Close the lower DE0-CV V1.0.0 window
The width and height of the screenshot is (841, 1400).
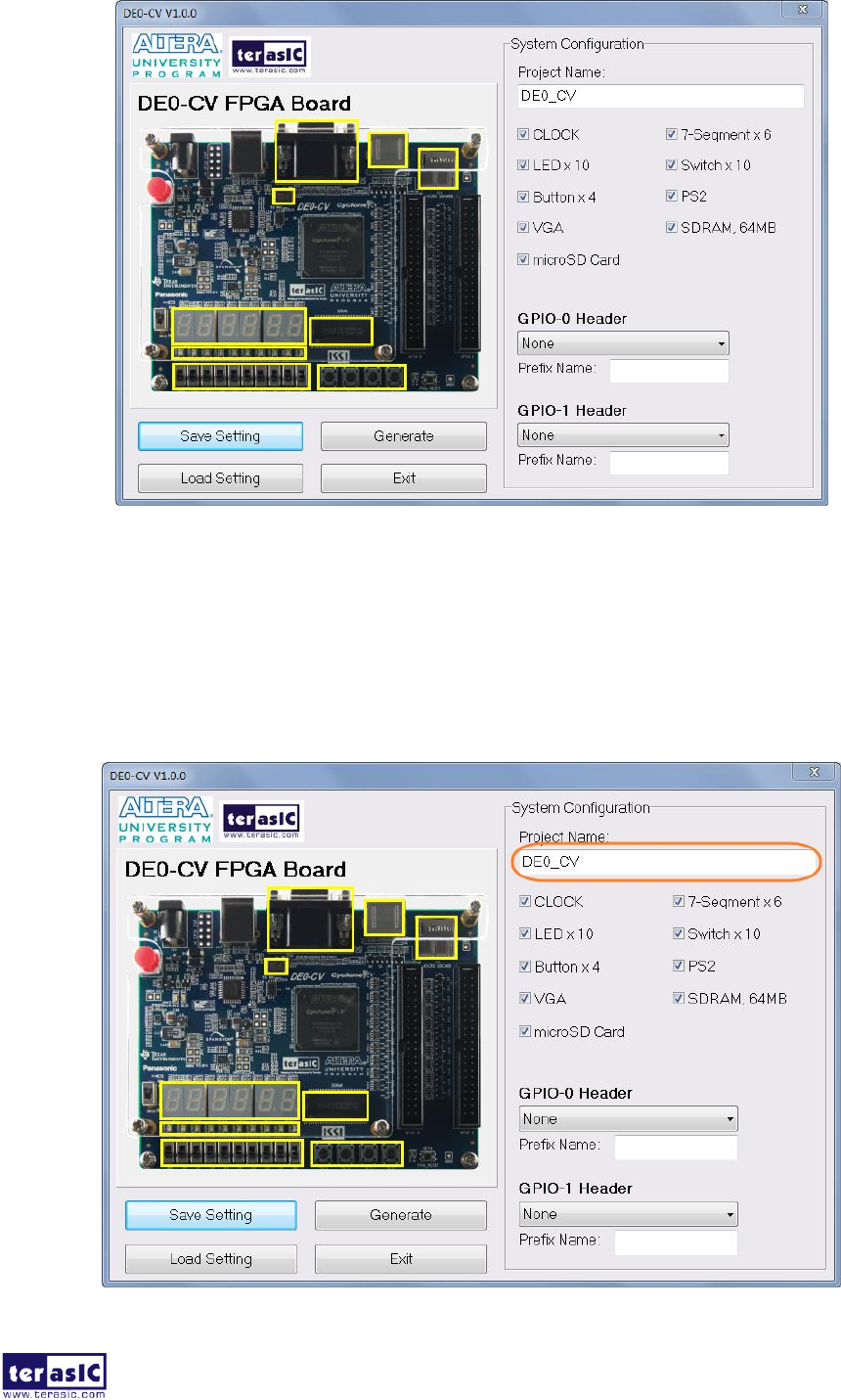pos(814,773)
